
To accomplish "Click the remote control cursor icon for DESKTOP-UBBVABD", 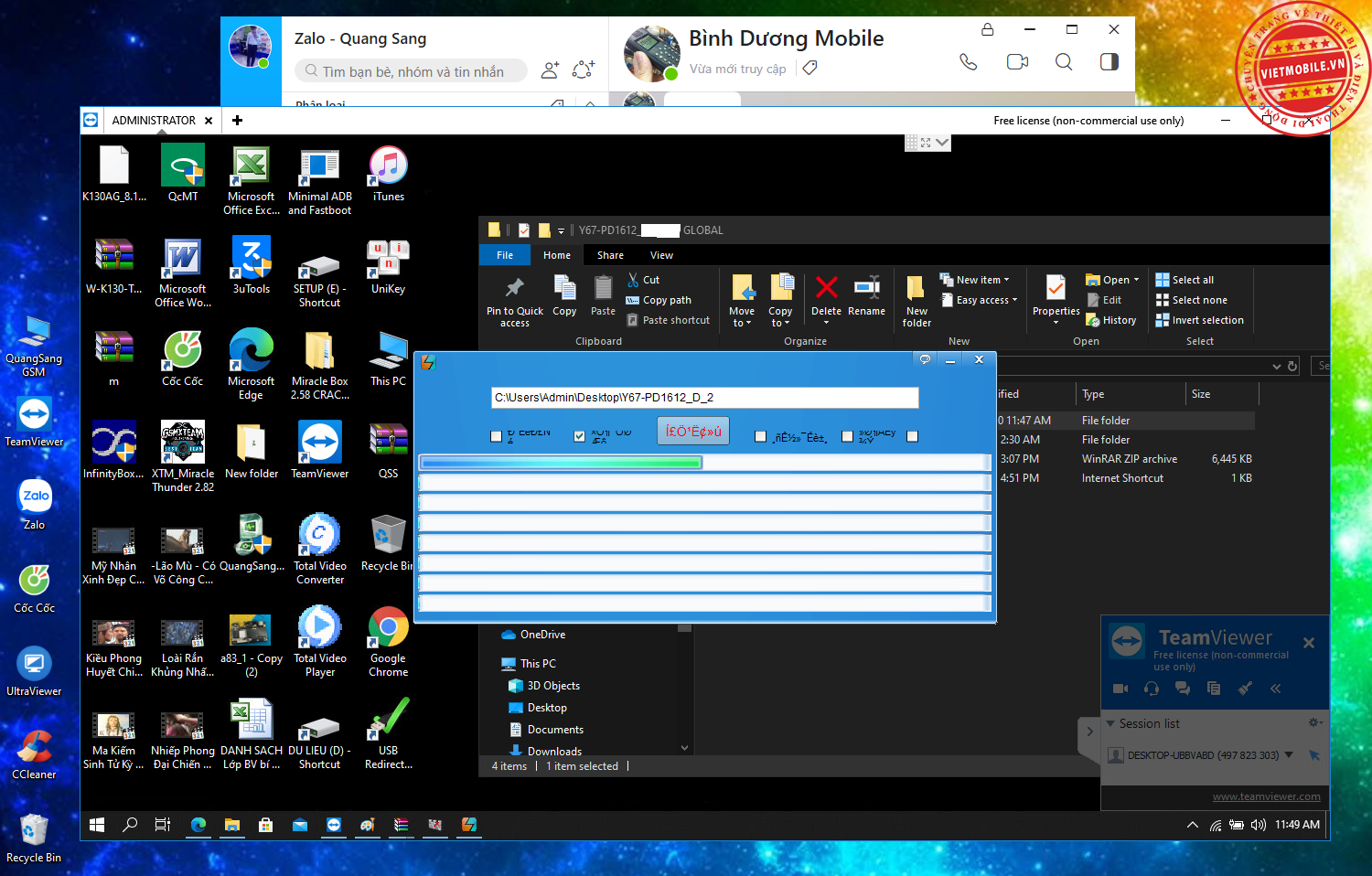I will click(1314, 755).
